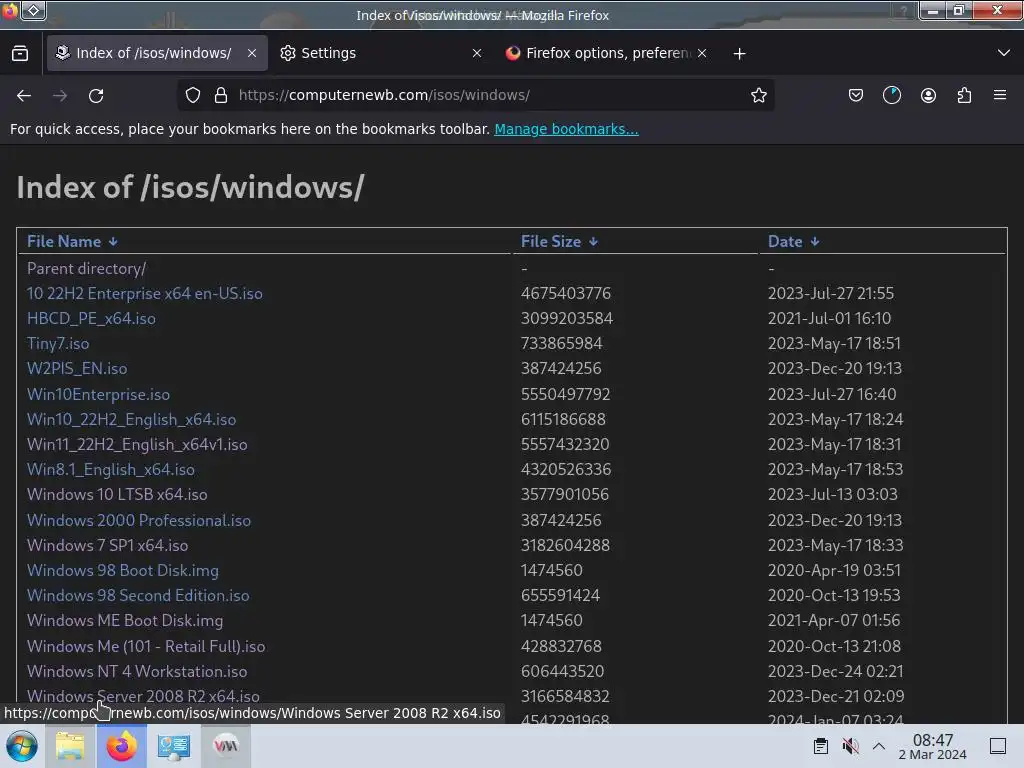Viewport: 1024px width, 768px height.
Task: Sort by File Name column header
Action: (x=72, y=242)
